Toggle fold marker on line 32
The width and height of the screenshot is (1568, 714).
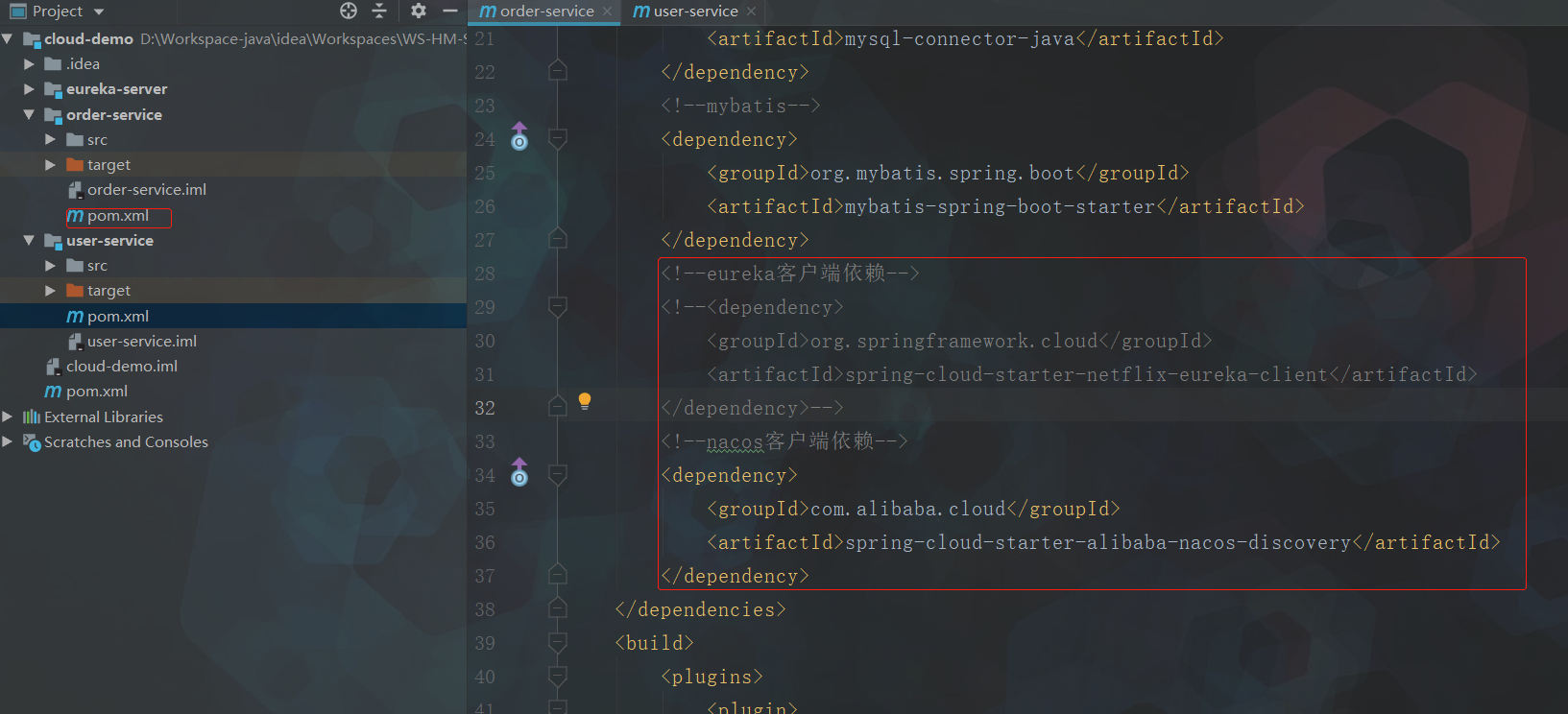(x=557, y=407)
